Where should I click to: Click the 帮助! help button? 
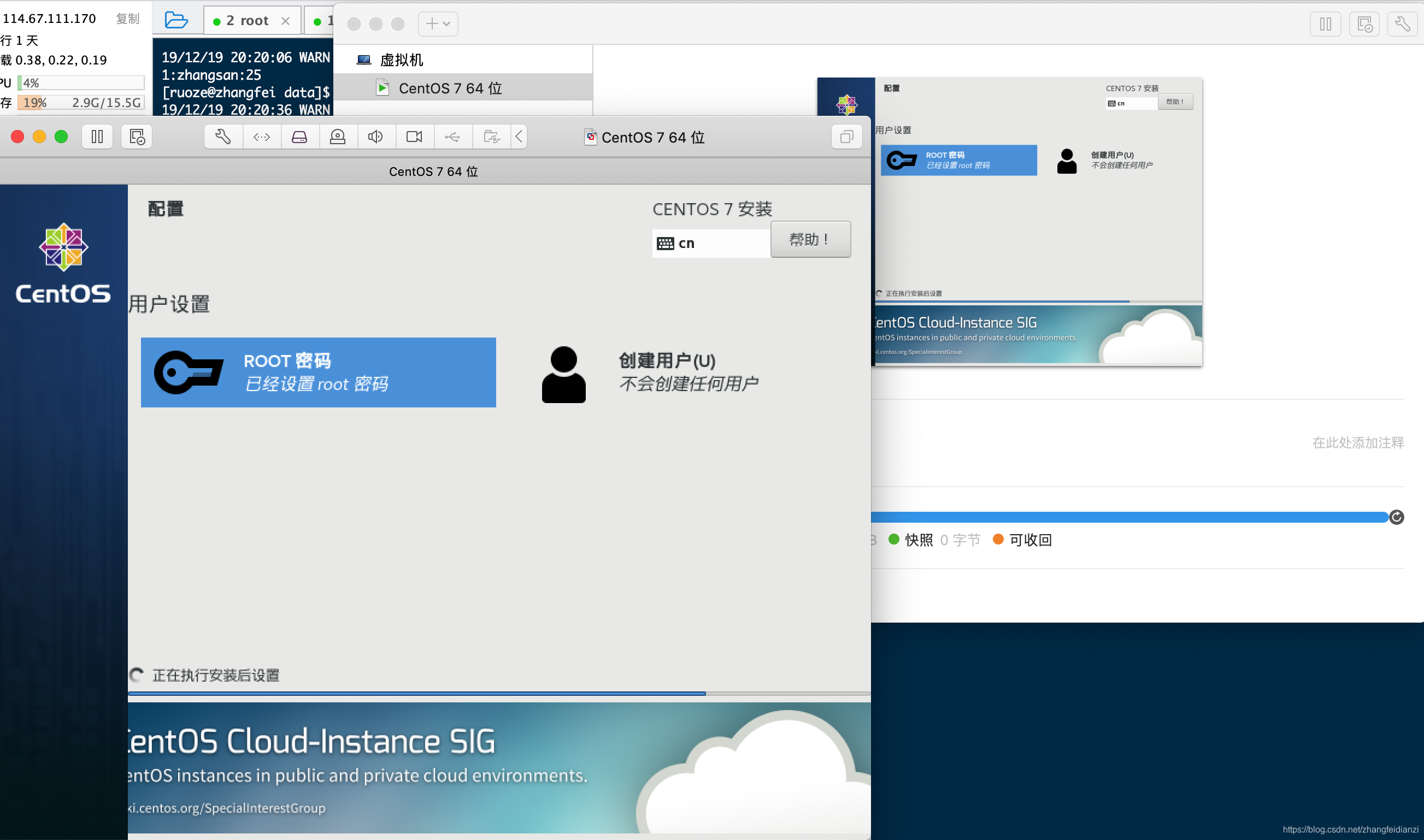tap(810, 240)
